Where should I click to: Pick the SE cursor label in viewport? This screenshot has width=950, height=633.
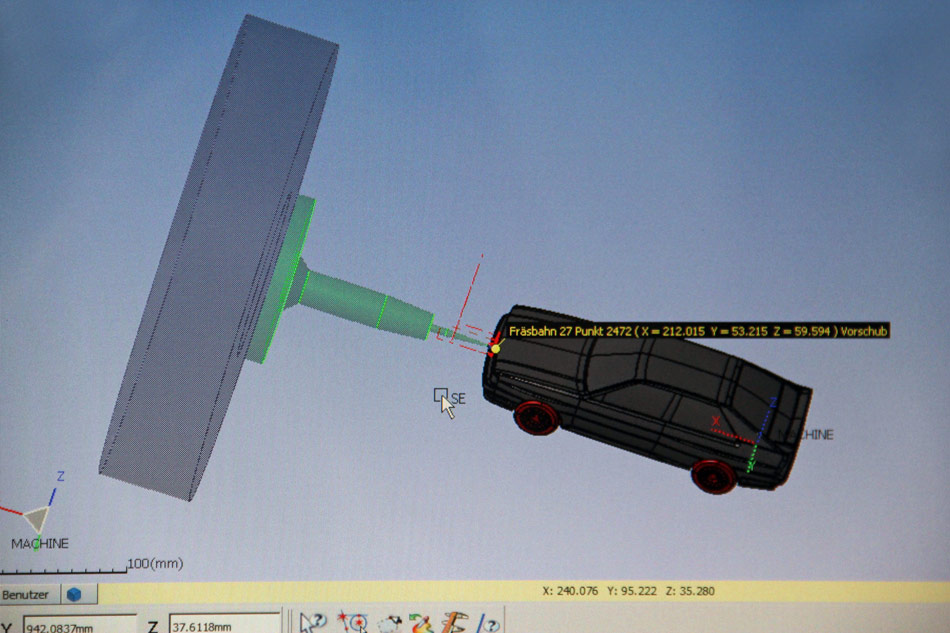(458, 399)
